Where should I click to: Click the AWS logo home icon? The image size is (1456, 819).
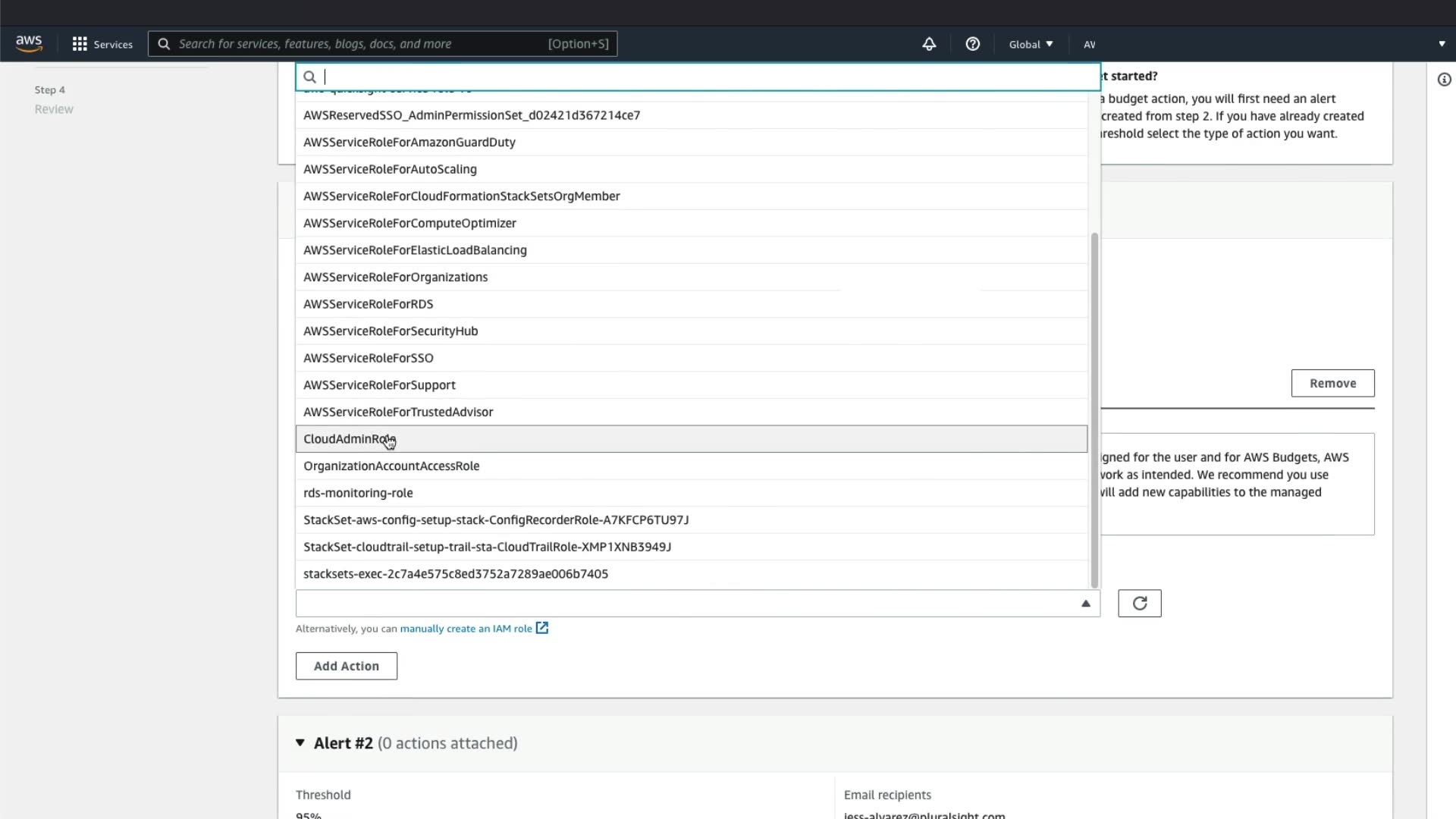pyautogui.click(x=29, y=44)
